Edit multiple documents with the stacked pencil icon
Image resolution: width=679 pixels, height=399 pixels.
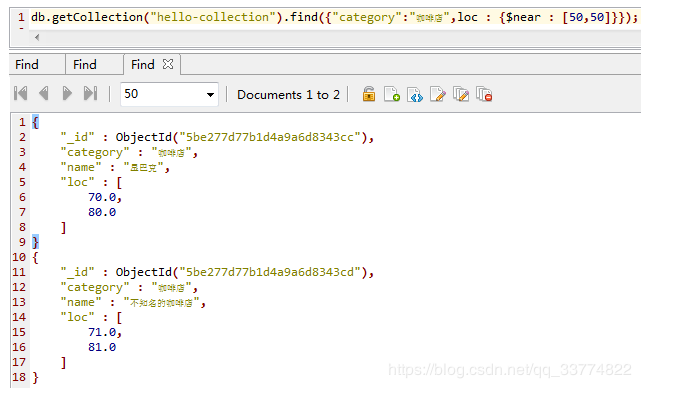pyautogui.click(x=461, y=94)
